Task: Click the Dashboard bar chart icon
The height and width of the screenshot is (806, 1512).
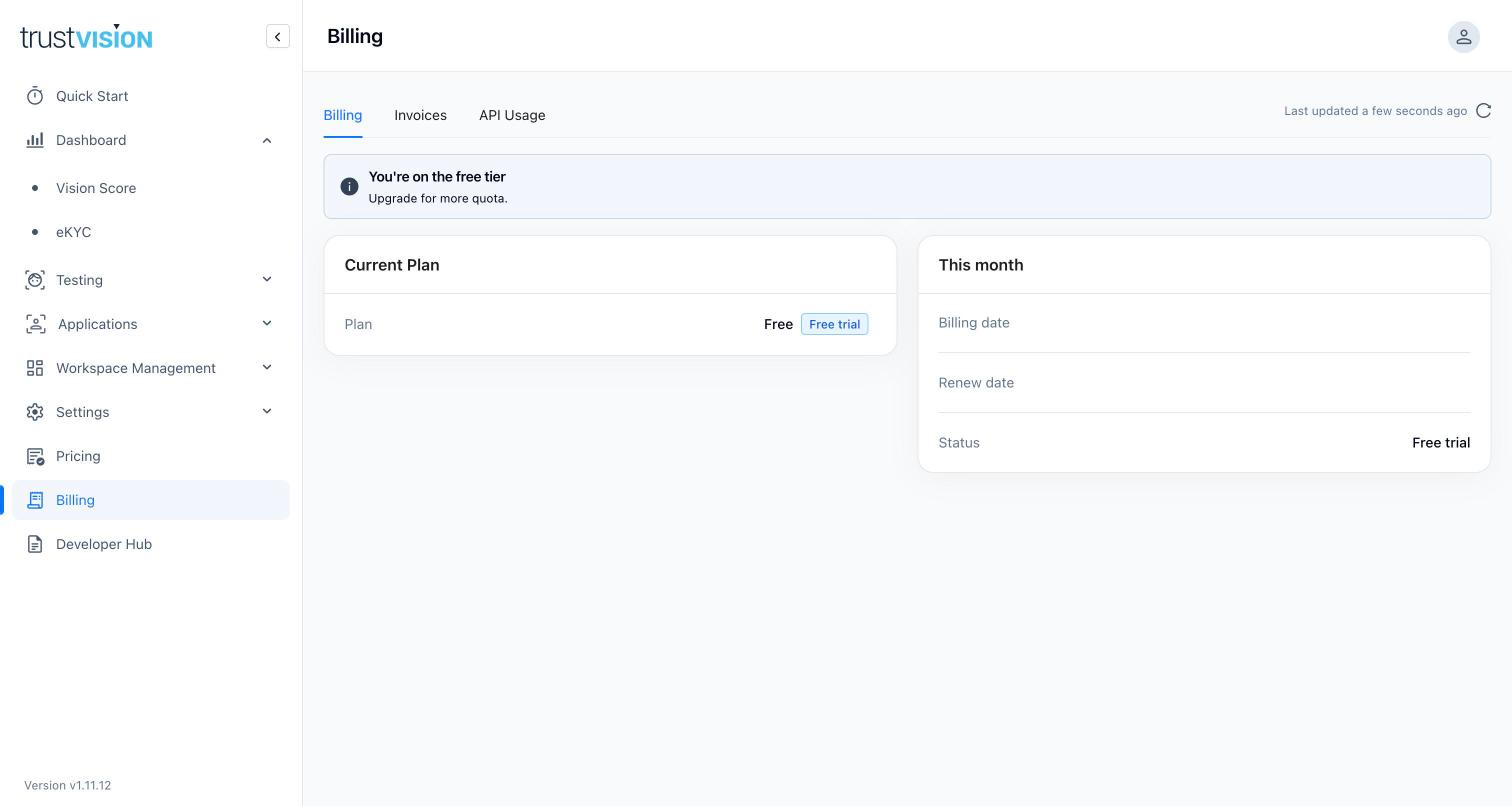Action: click(35, 140)
